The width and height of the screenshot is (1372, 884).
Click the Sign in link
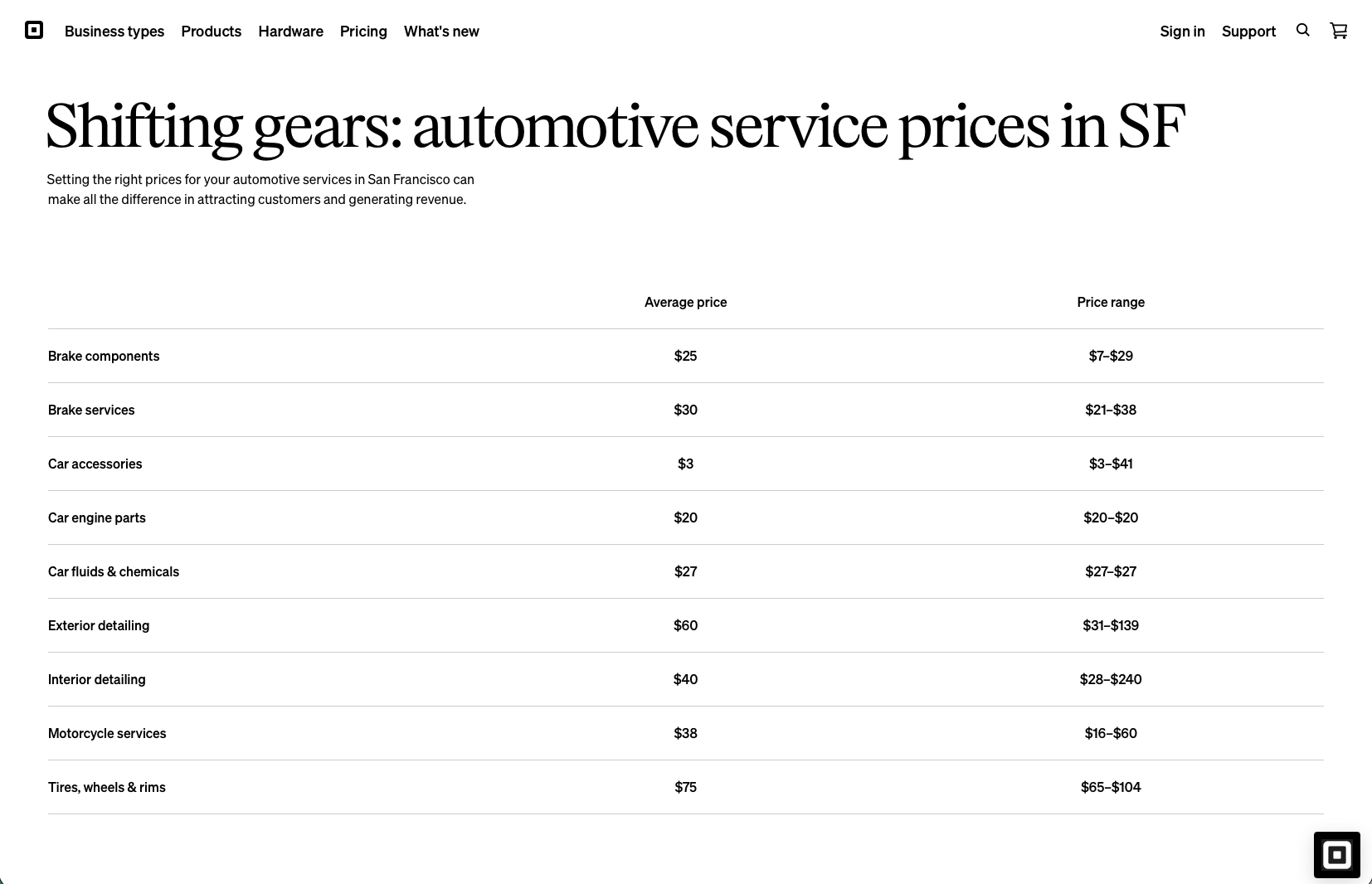point(1182,32)
